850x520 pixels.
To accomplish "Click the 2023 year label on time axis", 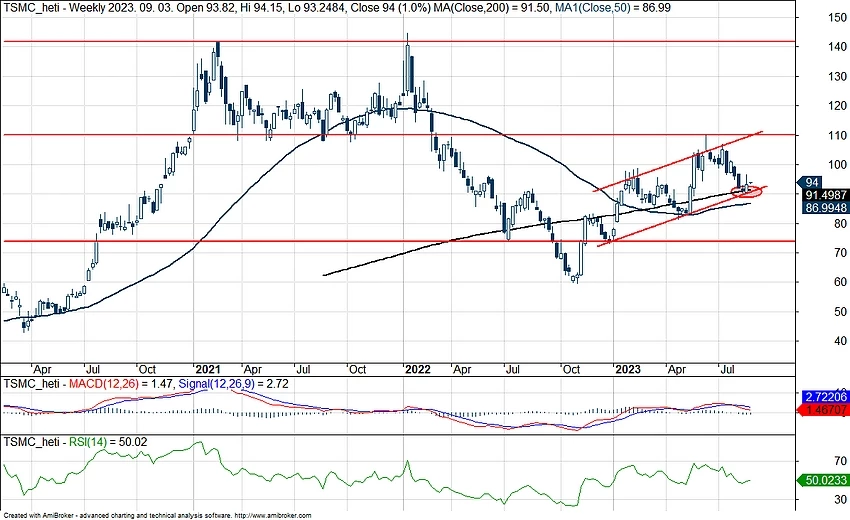I will [628, 370].
